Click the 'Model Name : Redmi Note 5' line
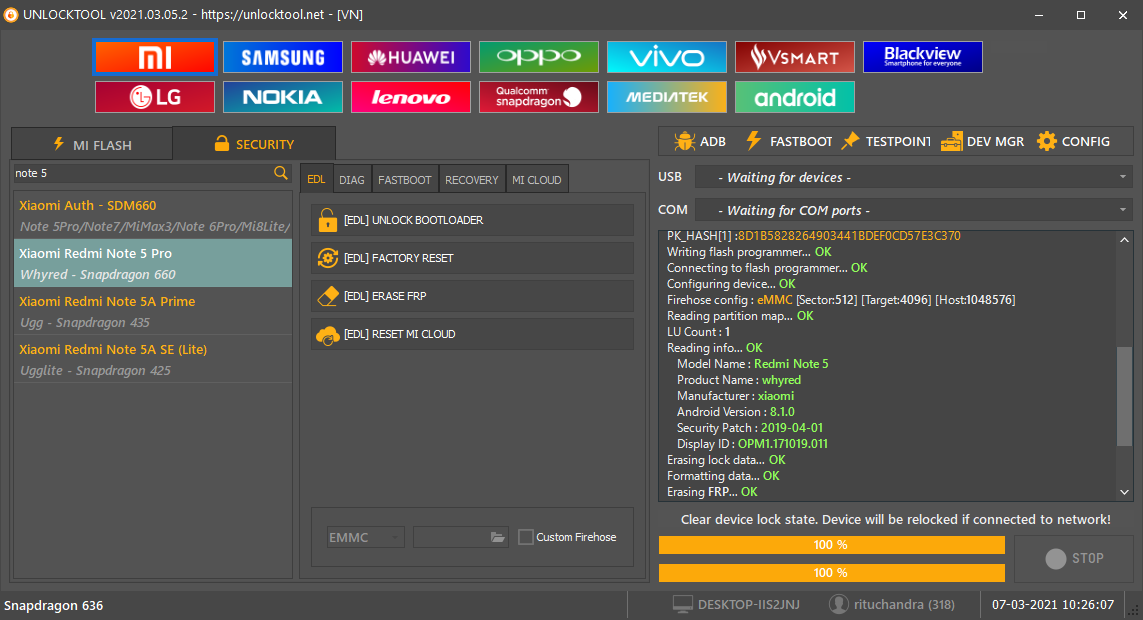 point(752,364)
